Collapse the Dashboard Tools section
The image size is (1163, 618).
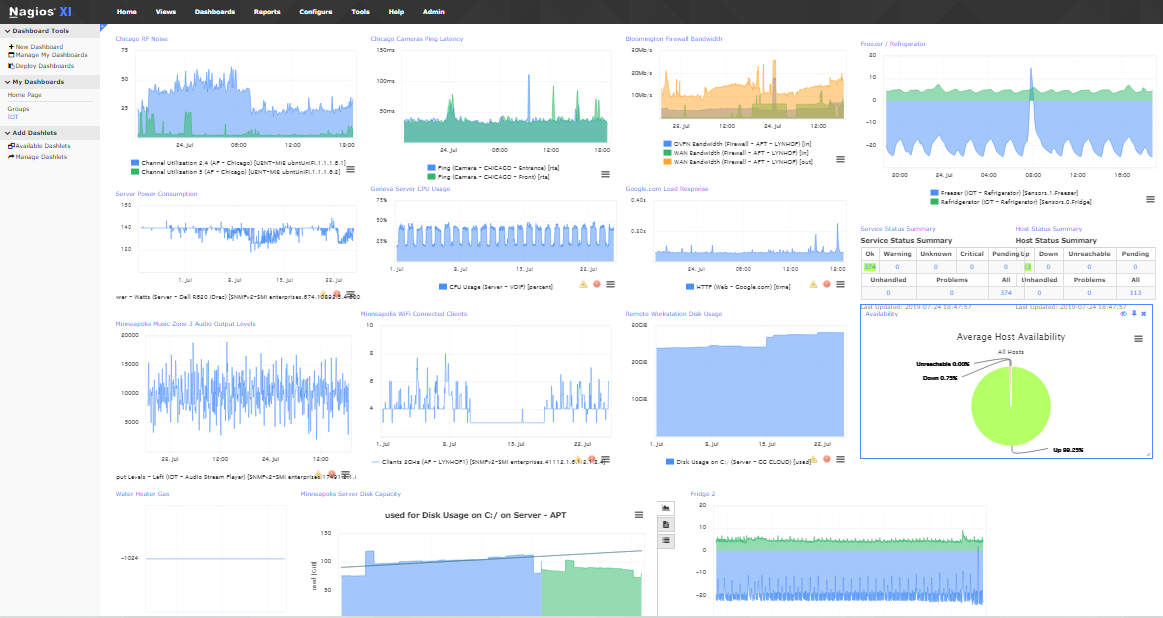7,30
